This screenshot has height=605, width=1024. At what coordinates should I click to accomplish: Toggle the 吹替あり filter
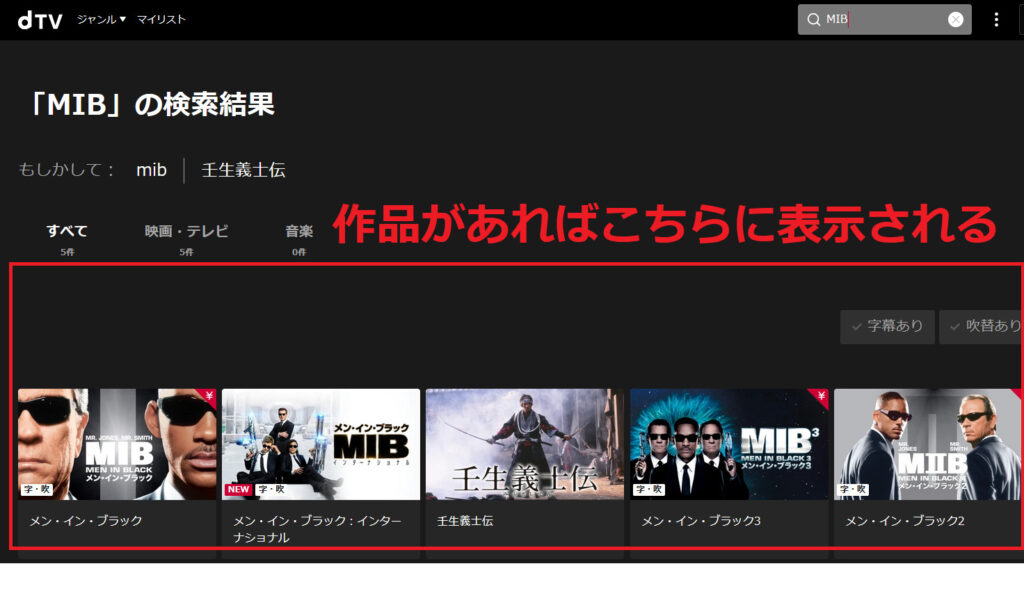pos(981,326)
